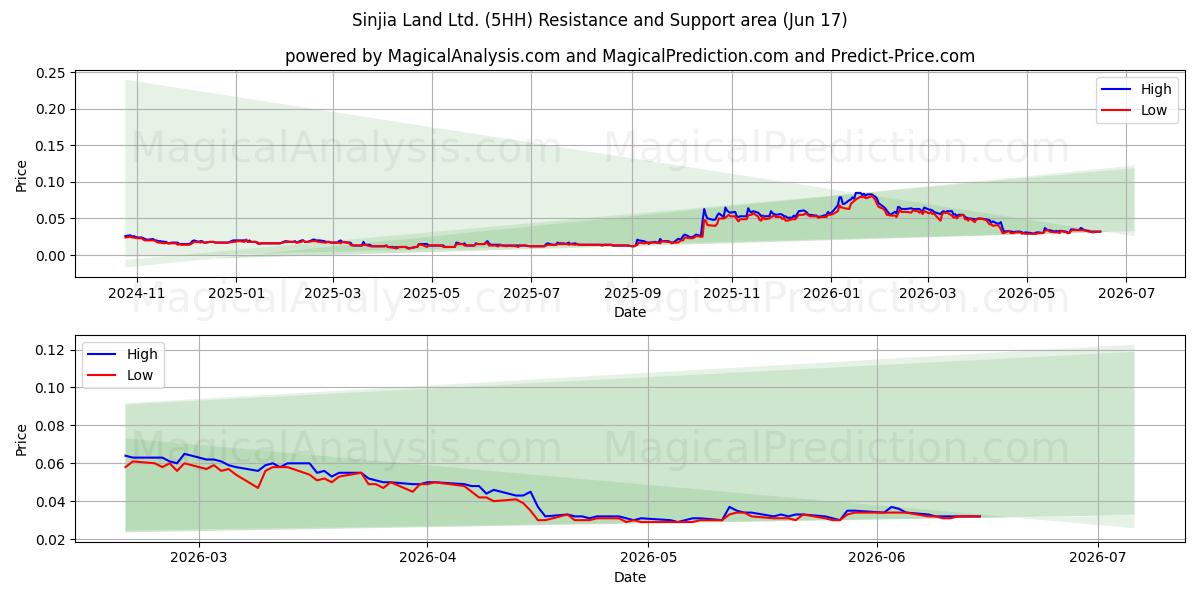Click the '0.08' y-axis tick in bottom chart
The image size is (1200, 600).
pos(50,426)
